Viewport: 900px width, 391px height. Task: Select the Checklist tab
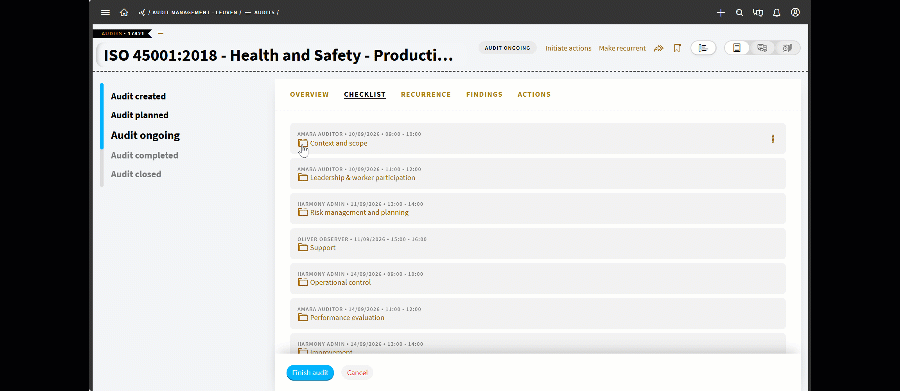(364, 95)
